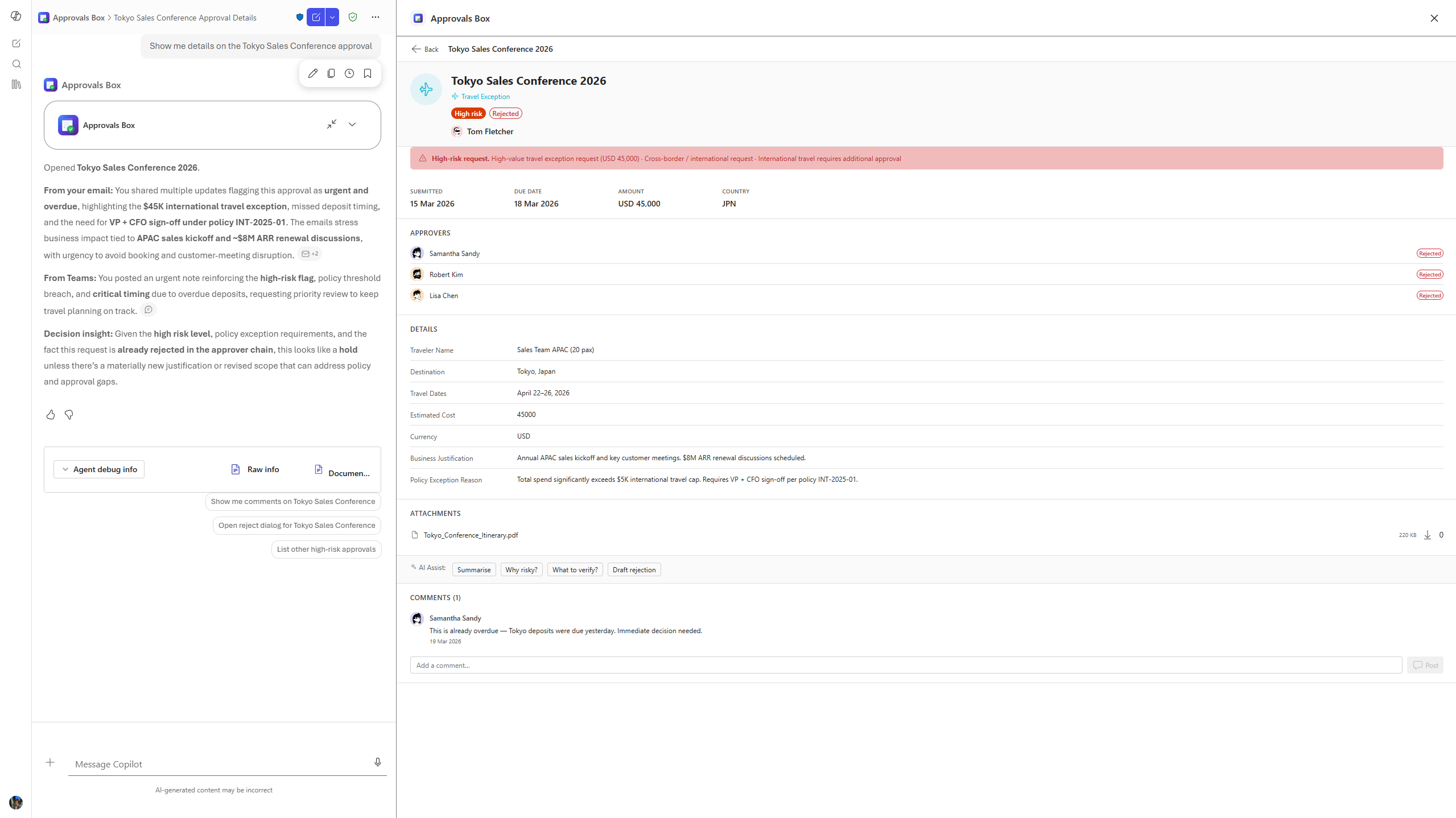Click the Approvals Box panel app icon
The height and width of the screenshot is (818, 1456).
tap(418, 18)
